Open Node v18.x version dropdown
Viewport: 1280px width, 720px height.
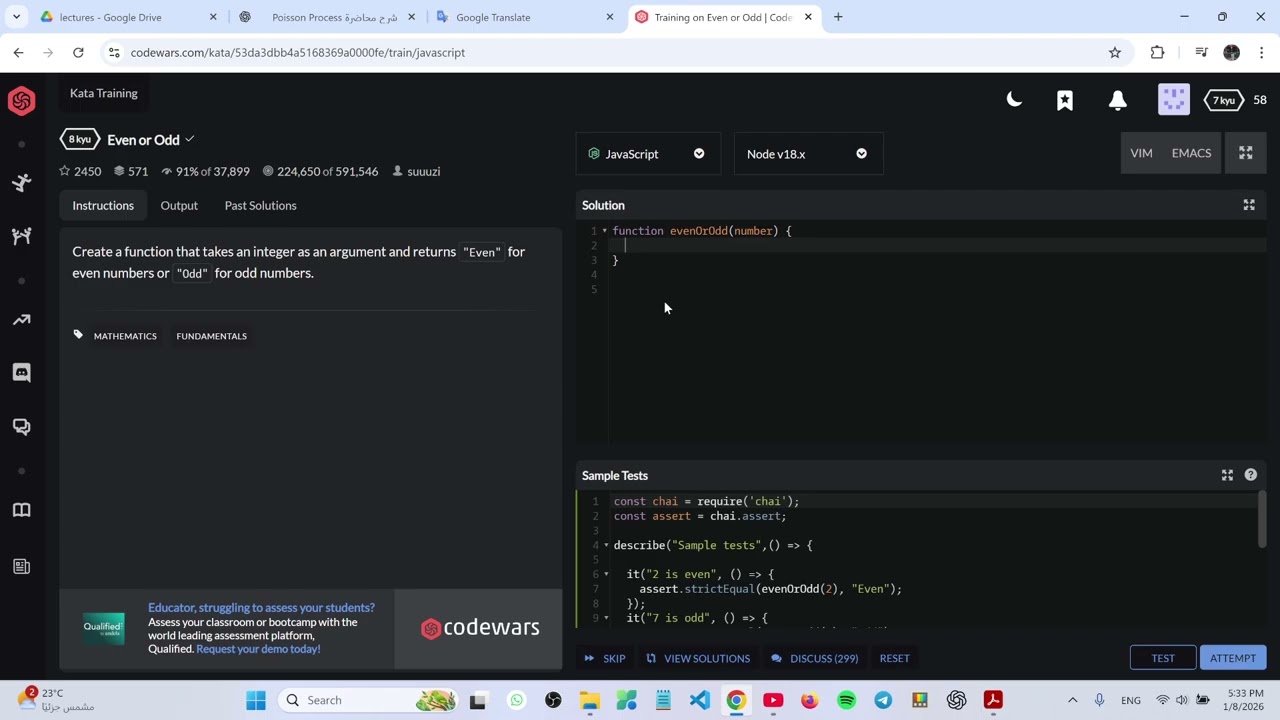click(x=808, y=154)
